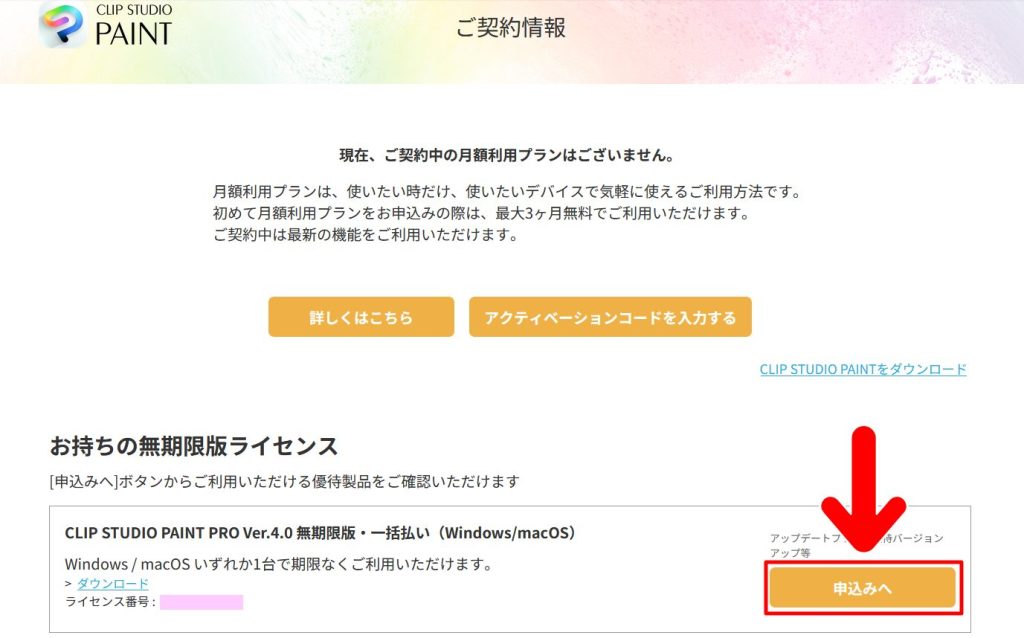Click the [申込みへ]ボタンから instruction text
The height and width of the screenshot is (638, 1024).
click(284, 482)
